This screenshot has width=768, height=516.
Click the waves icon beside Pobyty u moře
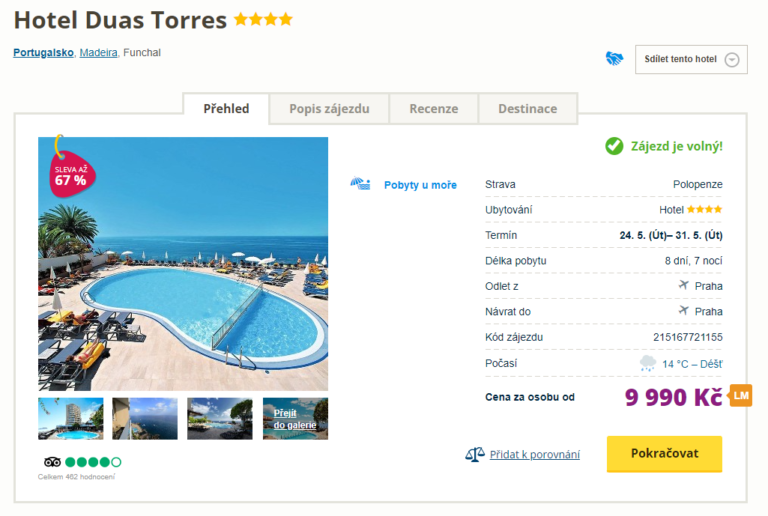[360, 184]
